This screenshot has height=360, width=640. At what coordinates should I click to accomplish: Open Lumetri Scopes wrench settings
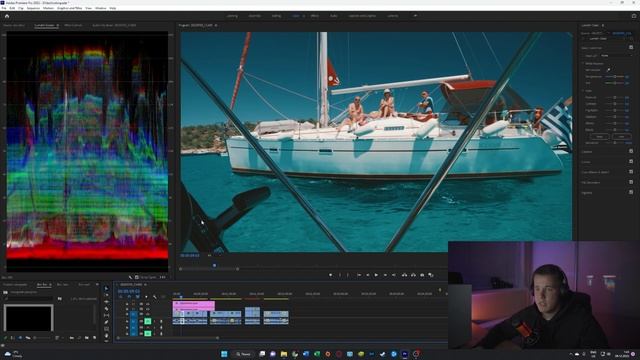click(x=131, y=277)
